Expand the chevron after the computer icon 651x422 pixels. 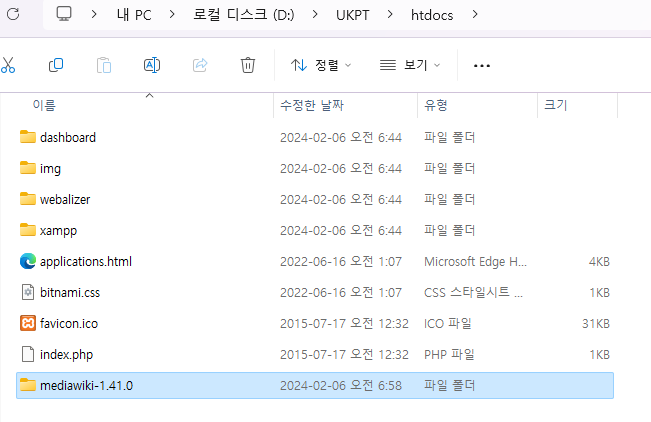click(x=94, y=15)
